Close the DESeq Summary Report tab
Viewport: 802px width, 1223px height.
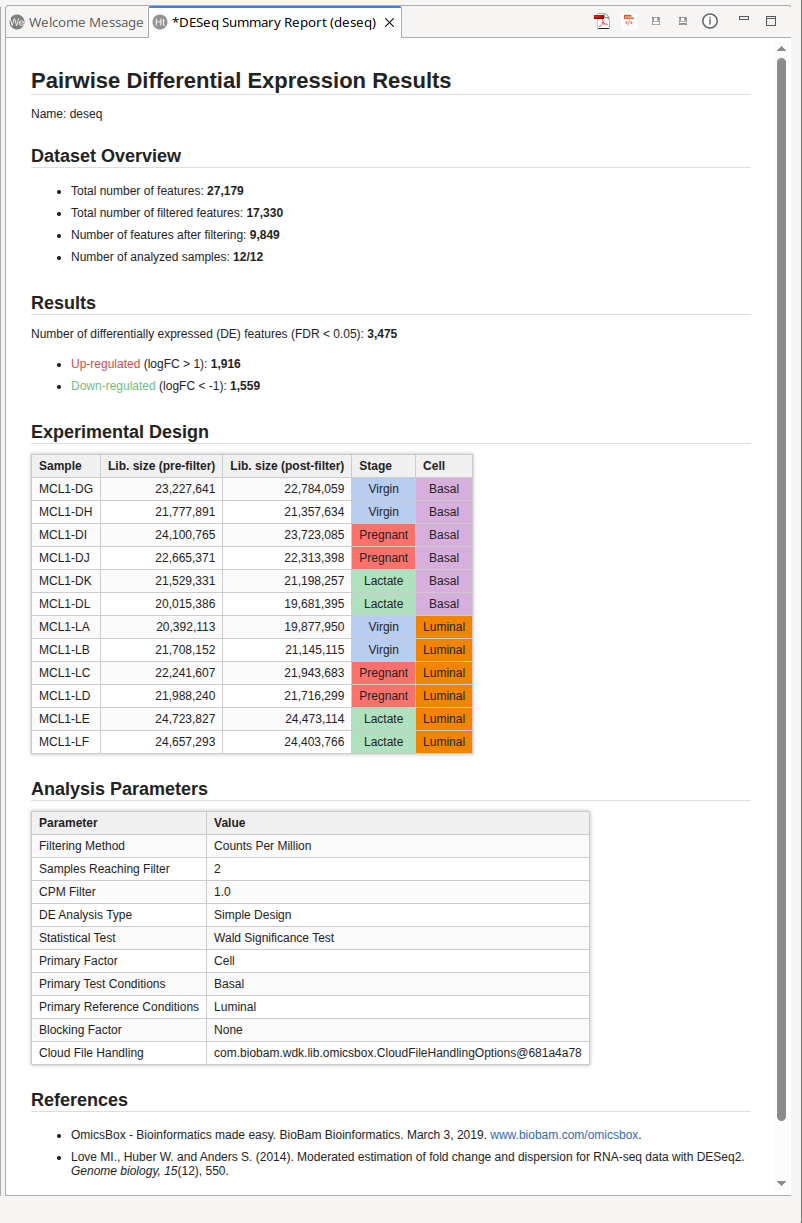389,22
